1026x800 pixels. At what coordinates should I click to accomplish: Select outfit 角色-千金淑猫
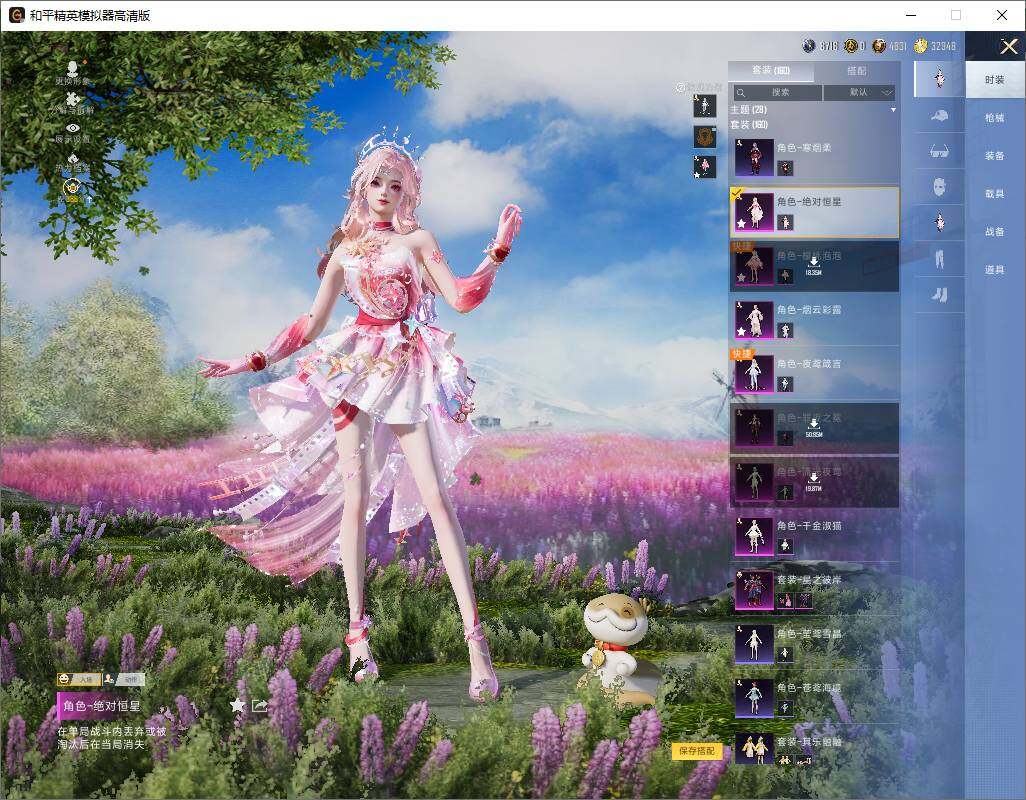(x=814, y=536)
